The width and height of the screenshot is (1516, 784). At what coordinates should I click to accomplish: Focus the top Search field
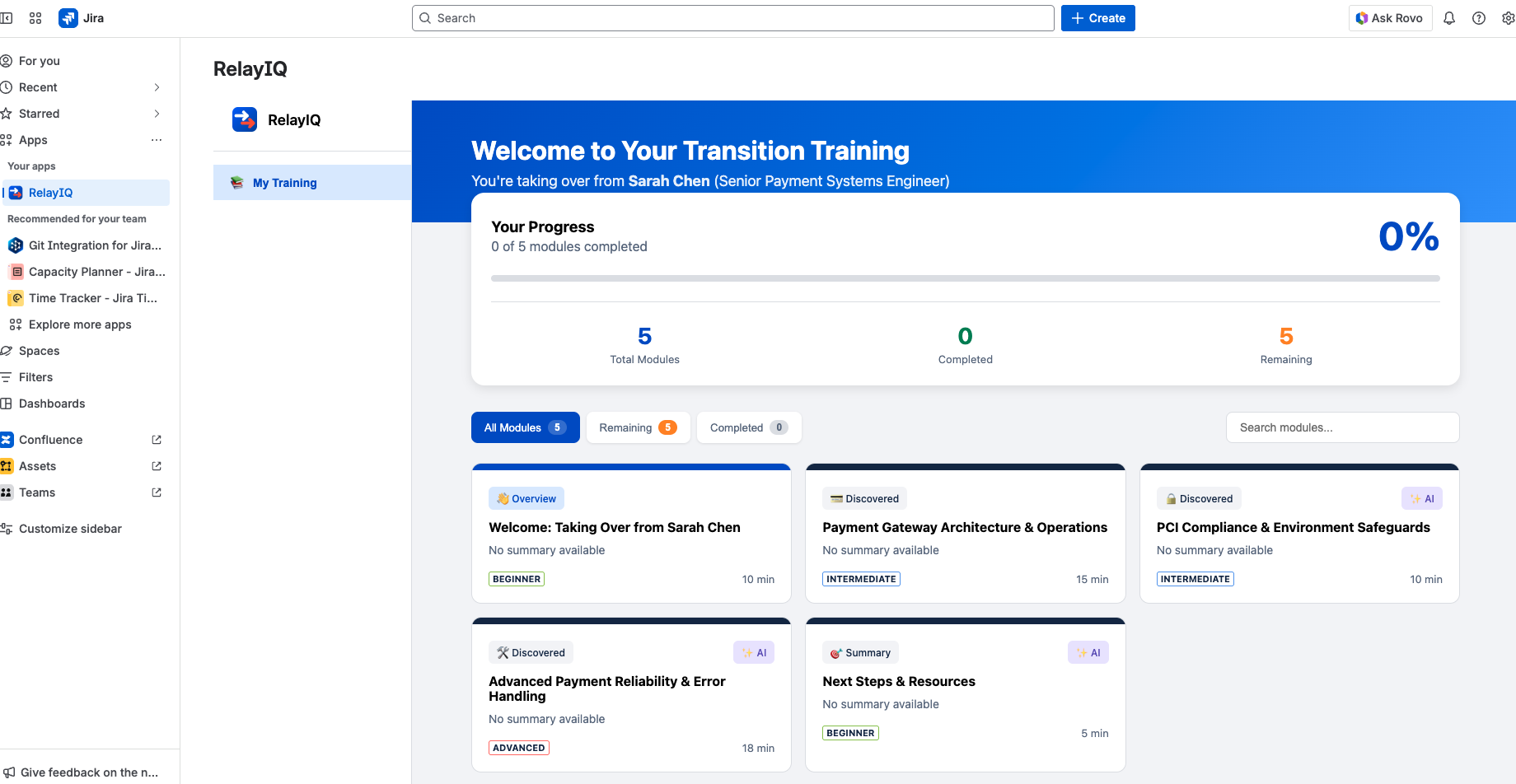(x=732, y=18)
